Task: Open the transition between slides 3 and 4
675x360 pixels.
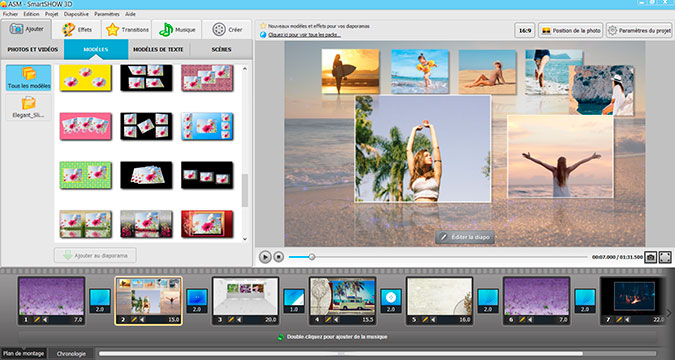Action: point(294,301)
